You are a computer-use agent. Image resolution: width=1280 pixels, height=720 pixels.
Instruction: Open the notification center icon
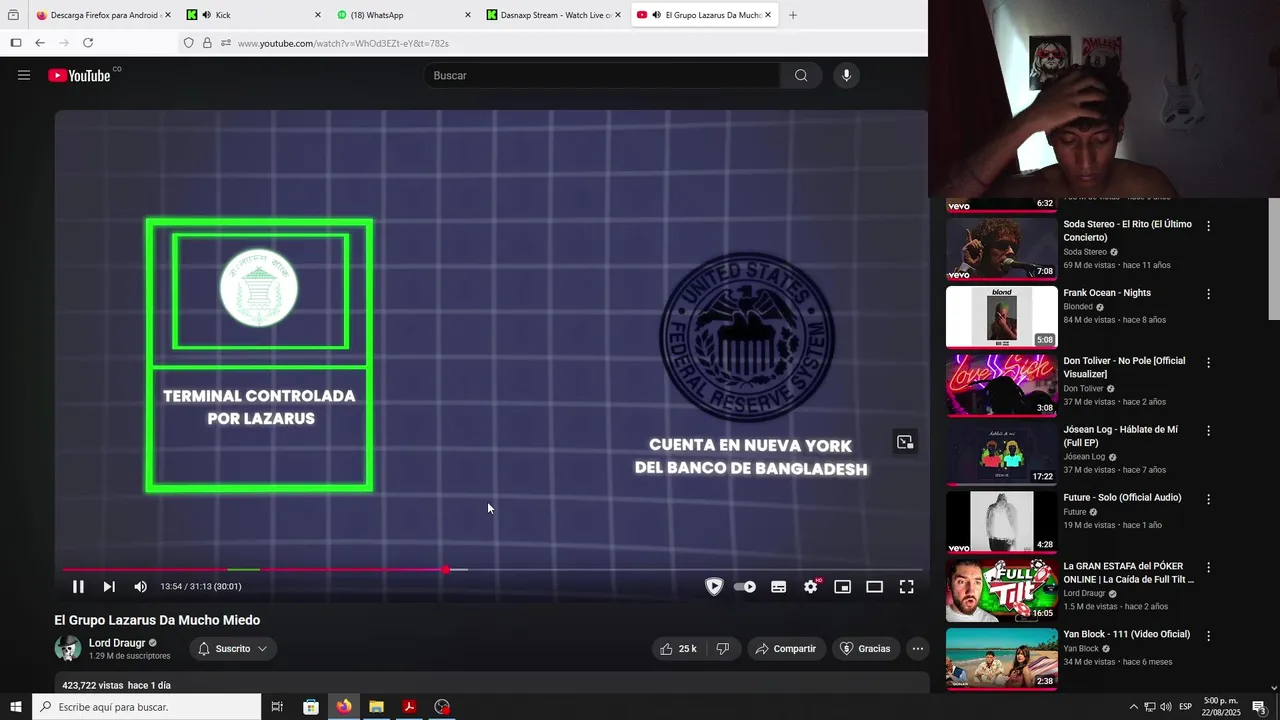1260,707
